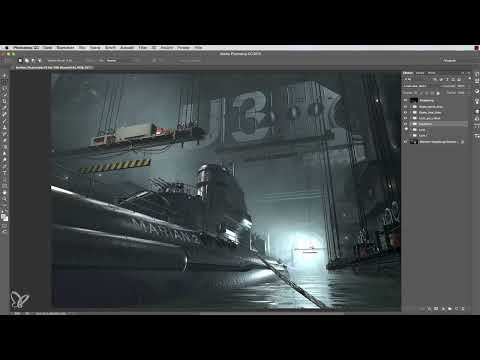Select the Eyedropper tool

pos(5,108)
